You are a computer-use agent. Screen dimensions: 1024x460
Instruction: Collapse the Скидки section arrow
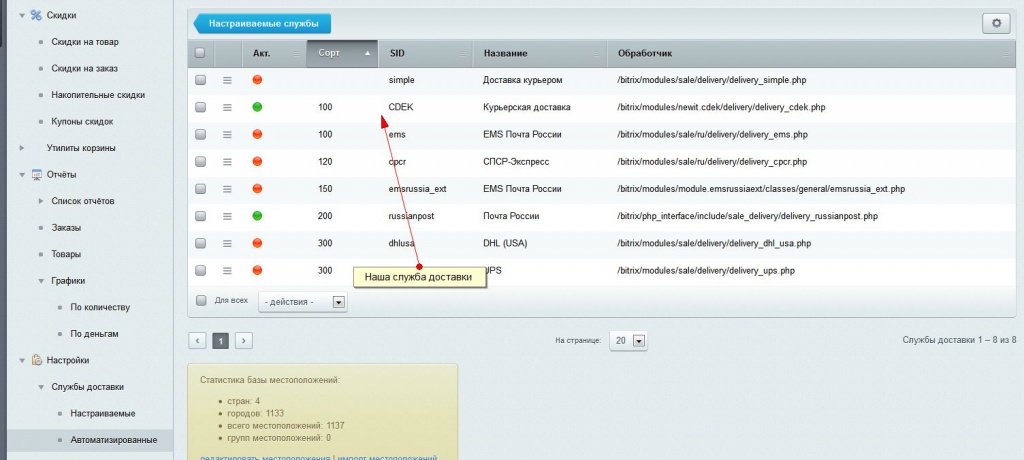tap(22, 15)
